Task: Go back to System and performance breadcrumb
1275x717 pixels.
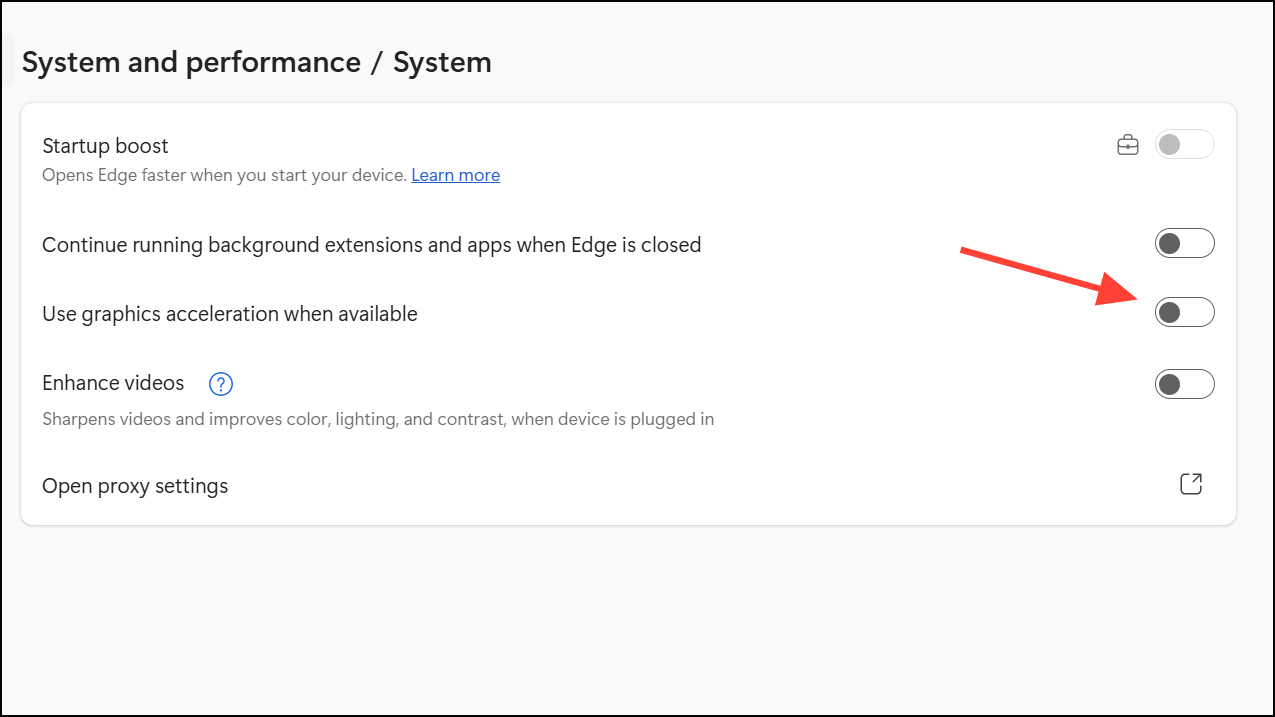Action: click(x=191, y=62)
